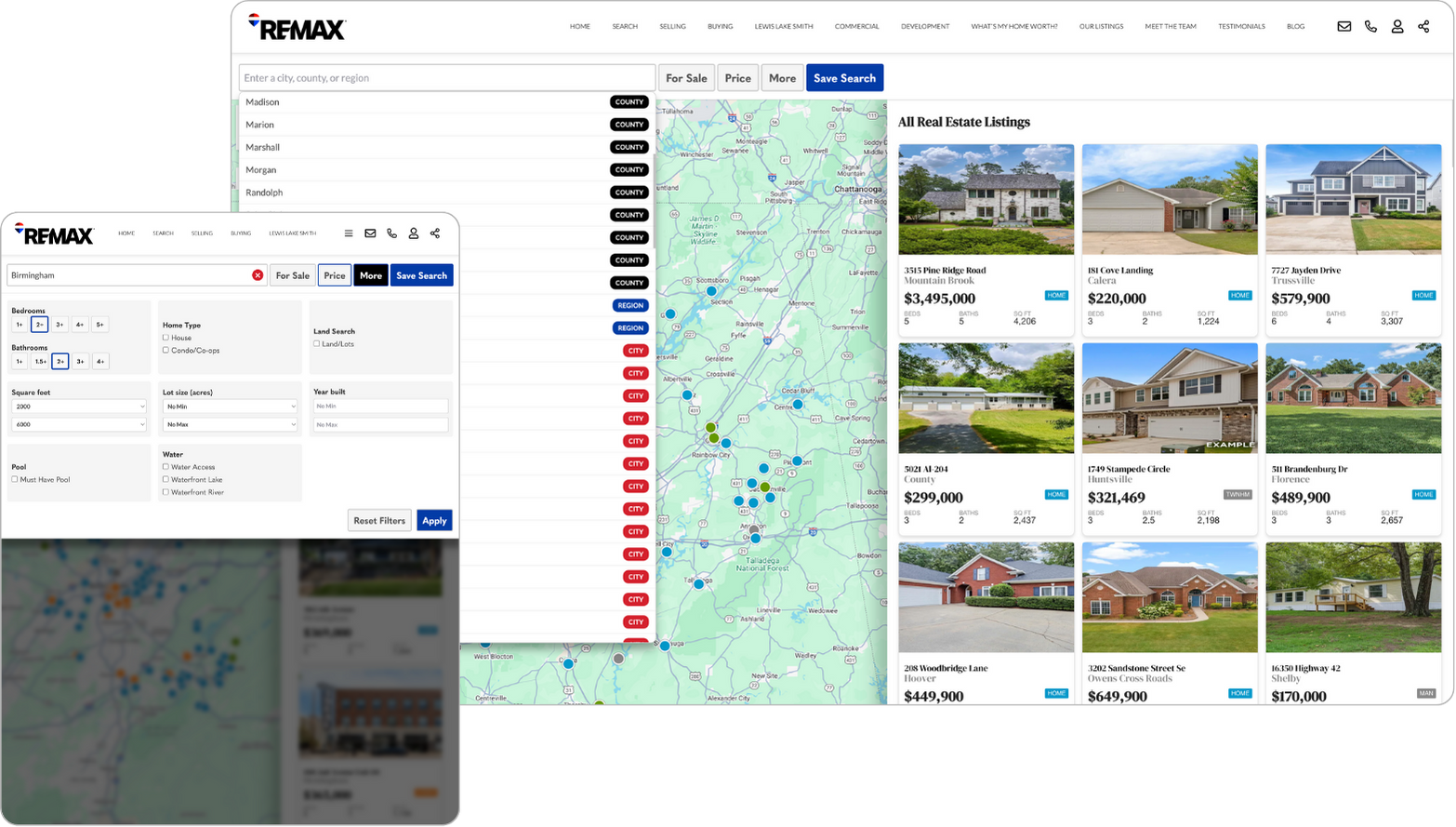Open the user account icon in the small window
Viewport: 1456px width, 827px height.
pos(414,233)
